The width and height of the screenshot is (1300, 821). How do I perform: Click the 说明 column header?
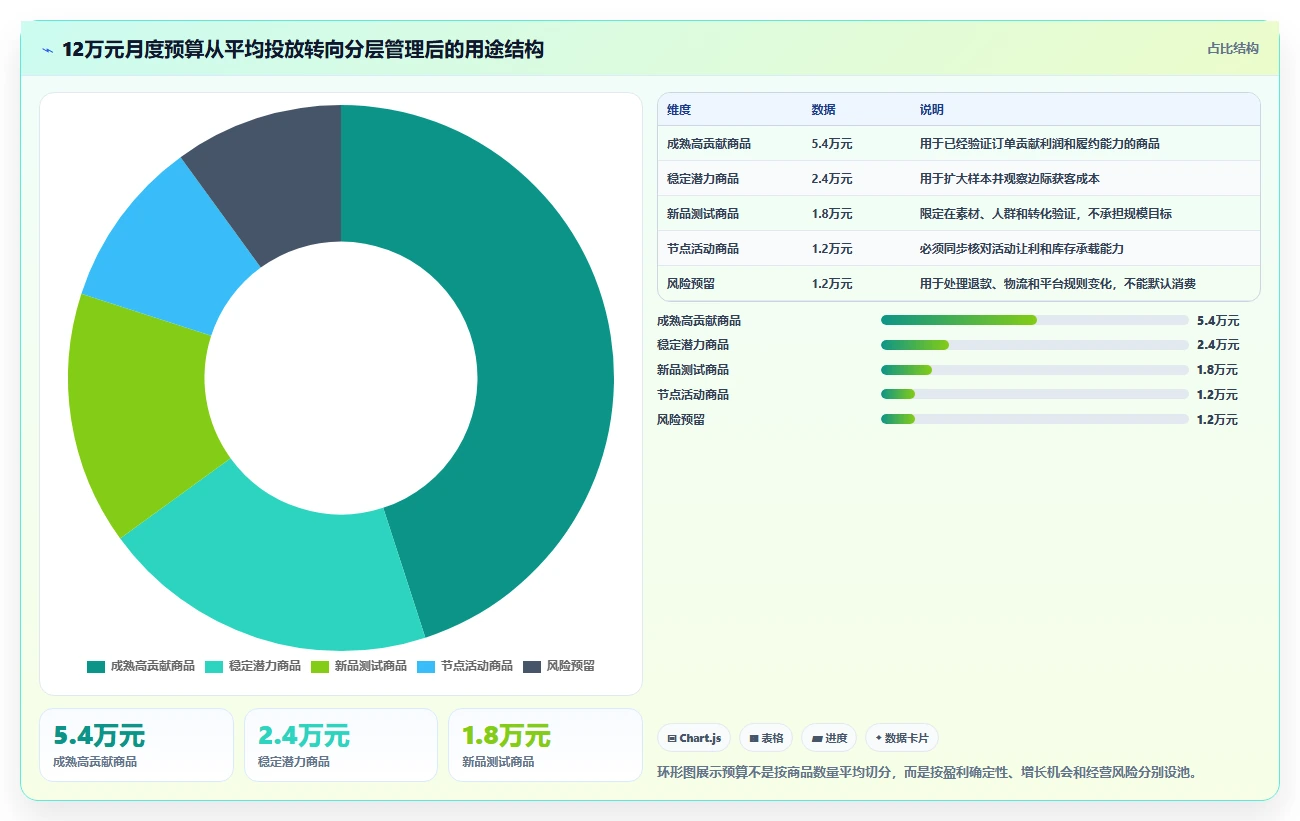coord(932,110)
